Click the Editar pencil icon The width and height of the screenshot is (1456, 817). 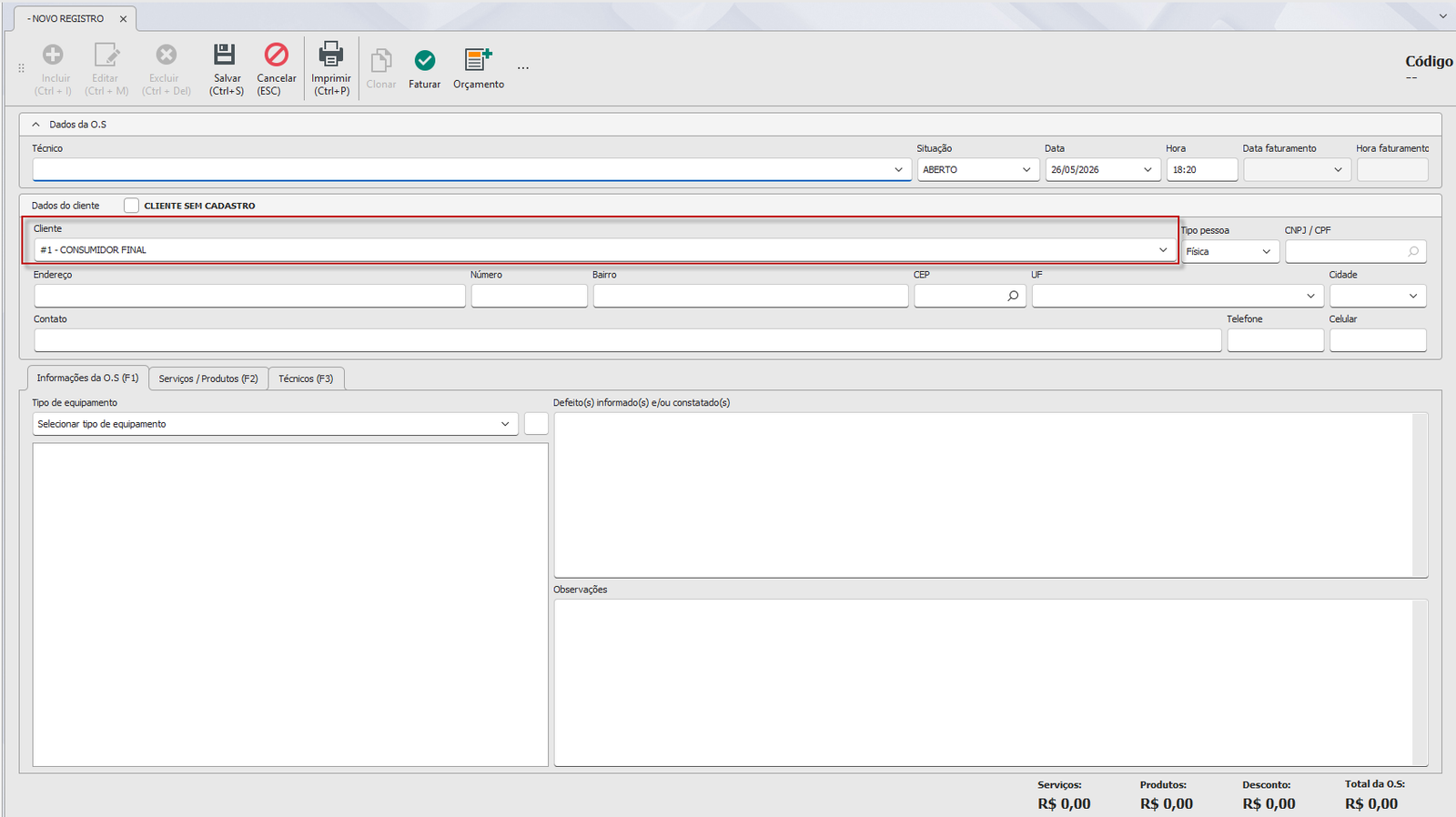[x=106, y=55]
